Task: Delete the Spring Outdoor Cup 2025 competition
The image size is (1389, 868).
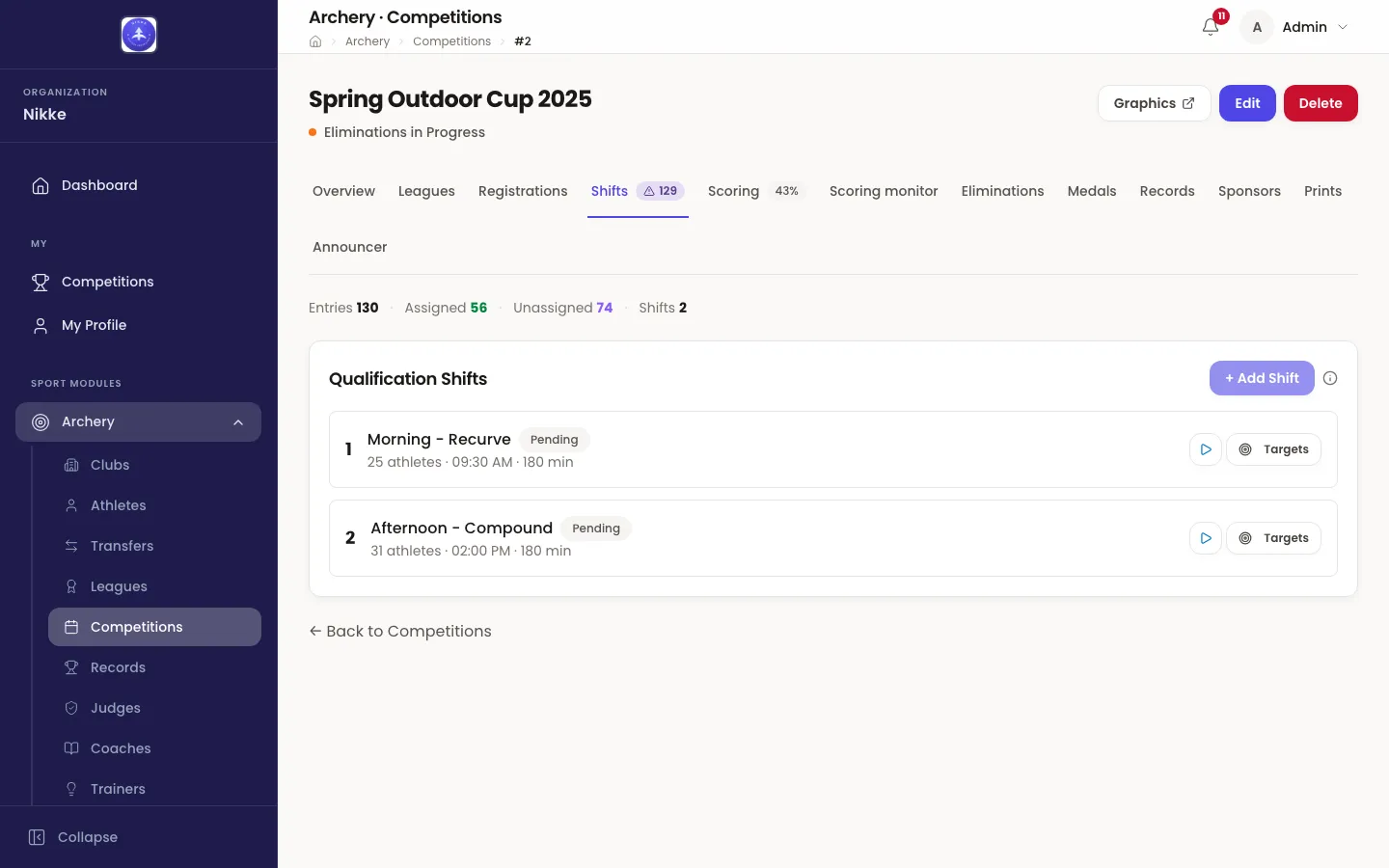Action: (1321, 103)
